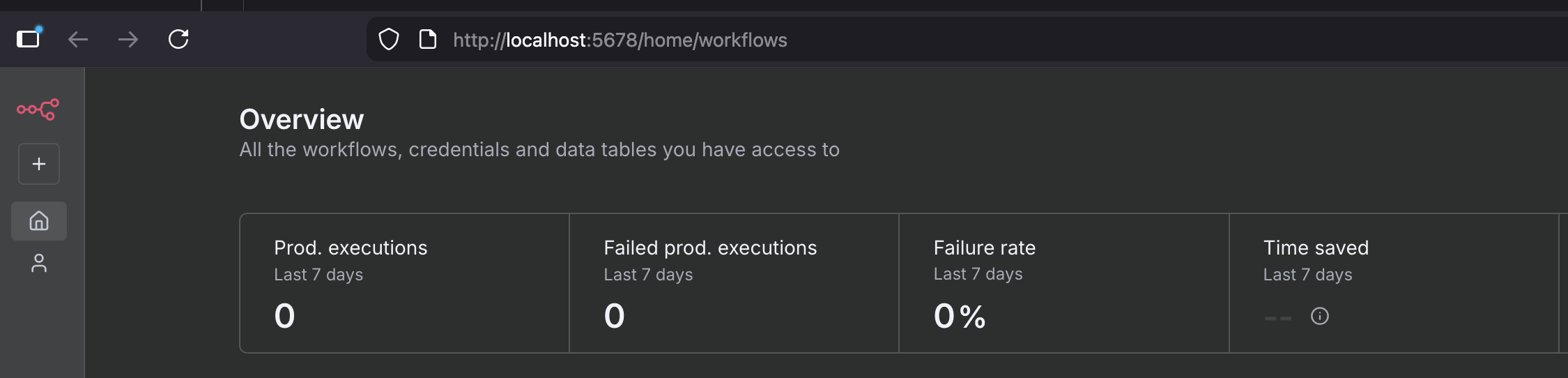Switch to the Failure rate tab
Screen dimensions: 1568x378
coord(1063,282)
